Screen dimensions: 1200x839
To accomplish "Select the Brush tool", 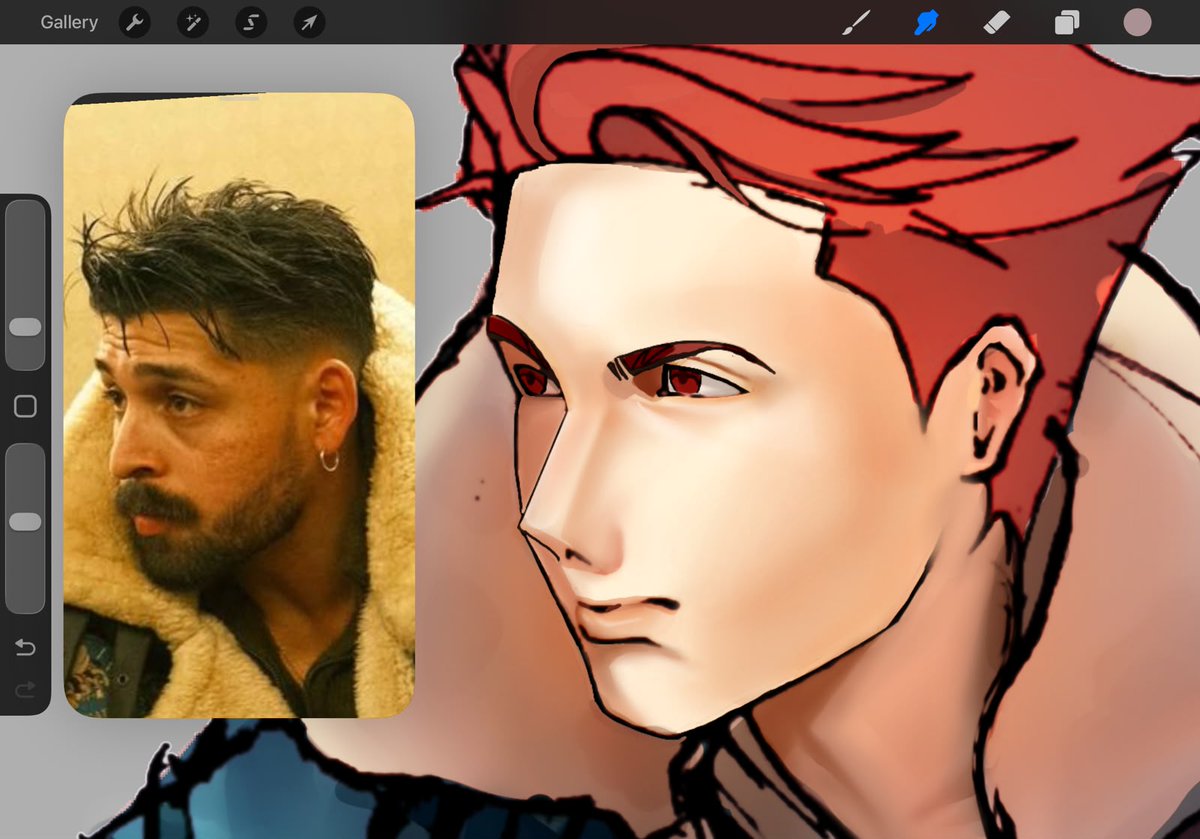I will pyautogui.click(x=855, y=22).
